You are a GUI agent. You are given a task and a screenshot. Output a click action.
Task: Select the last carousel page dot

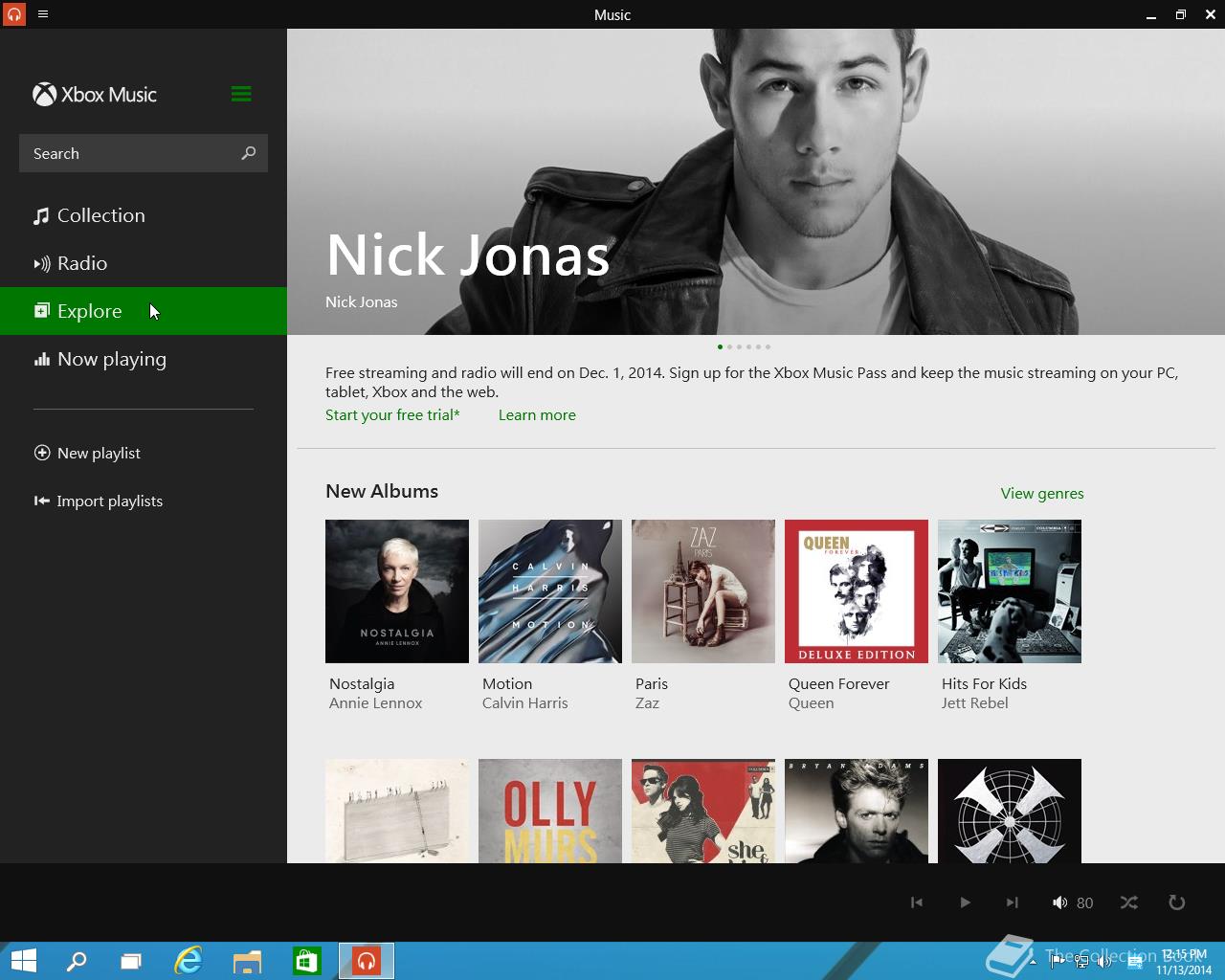click(768, 346)
